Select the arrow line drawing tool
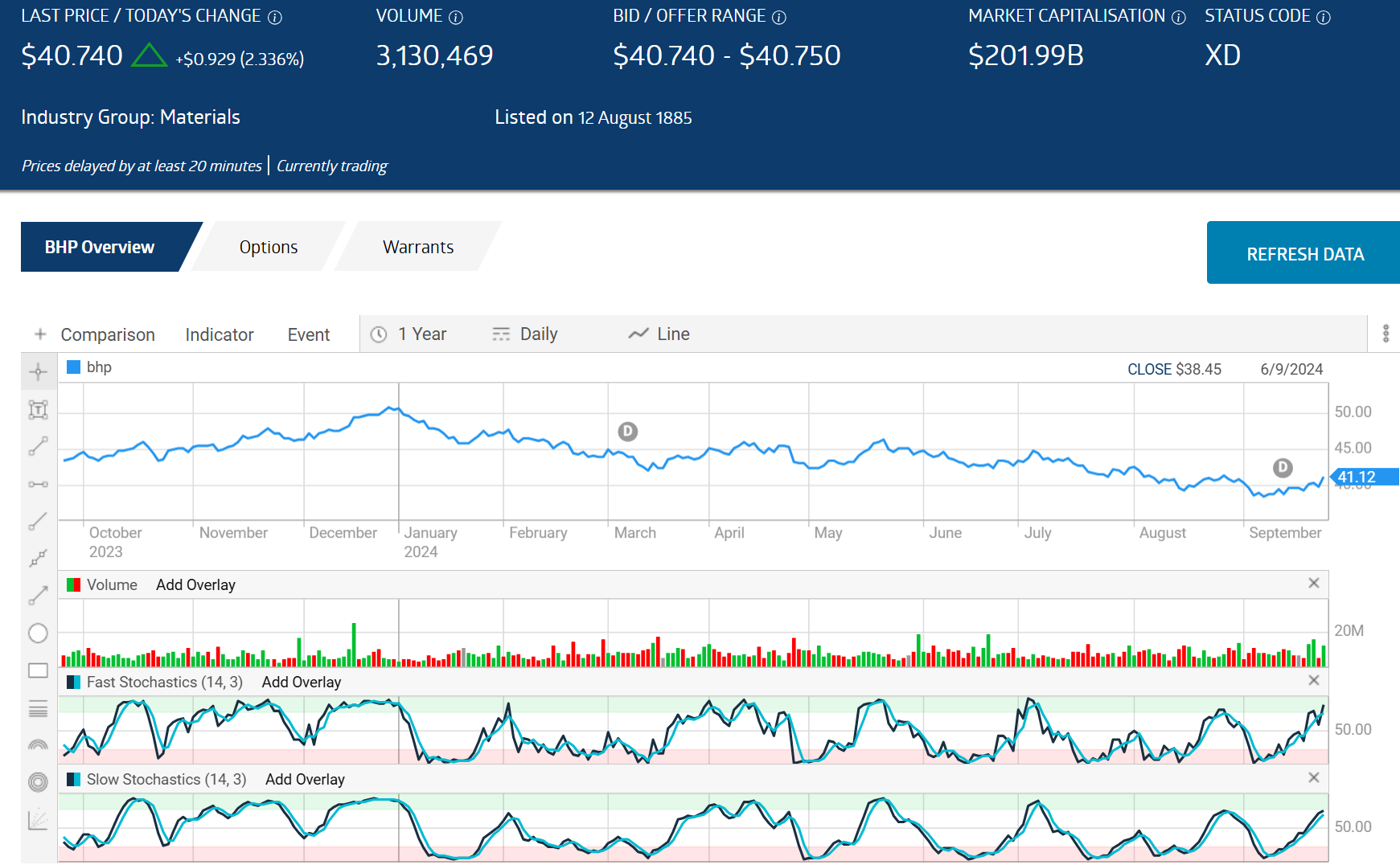The height and width of the screenshot is (865, 1400). point(38,596)
